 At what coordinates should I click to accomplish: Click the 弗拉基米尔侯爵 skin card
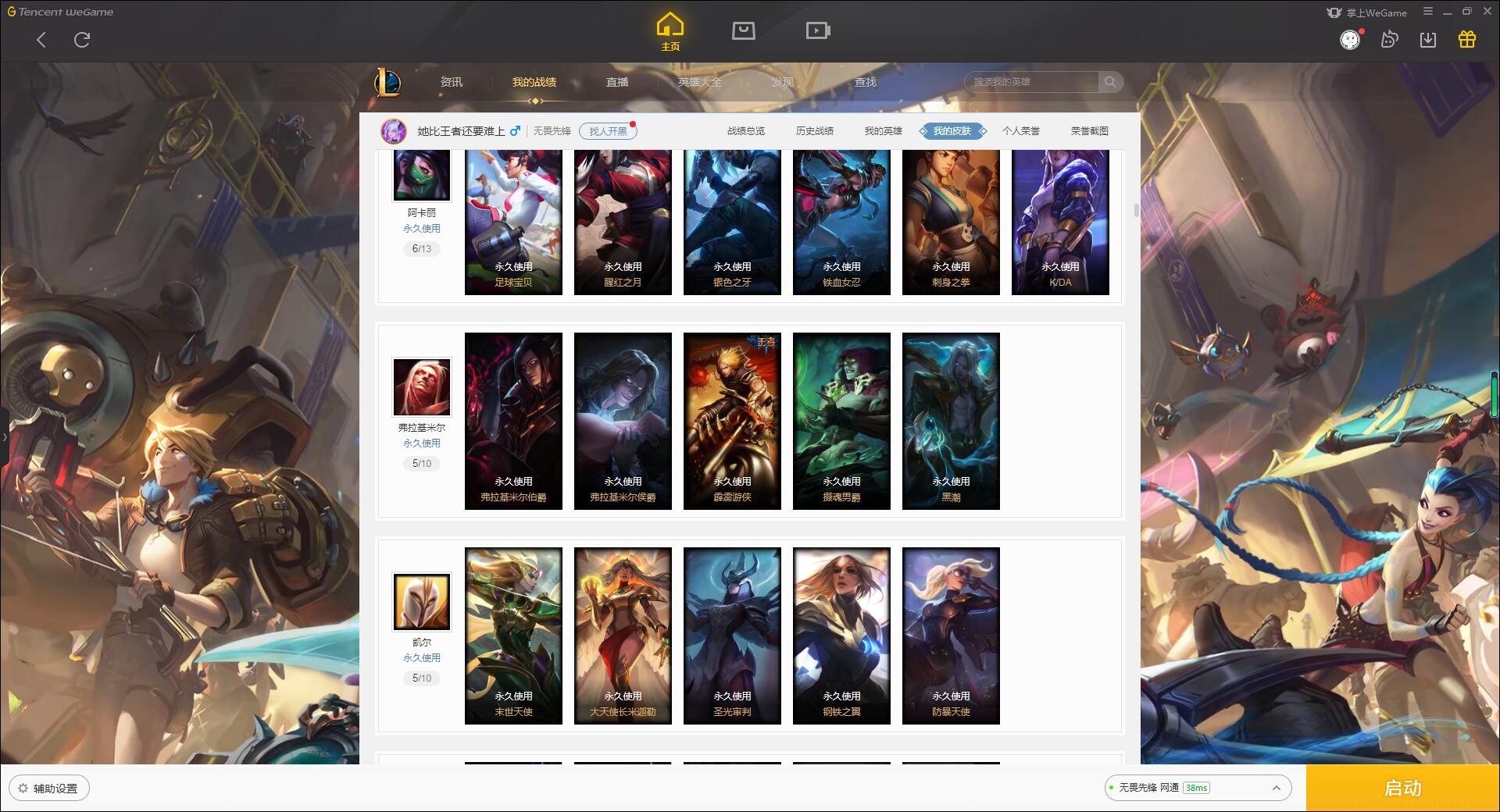coord(623,422)
